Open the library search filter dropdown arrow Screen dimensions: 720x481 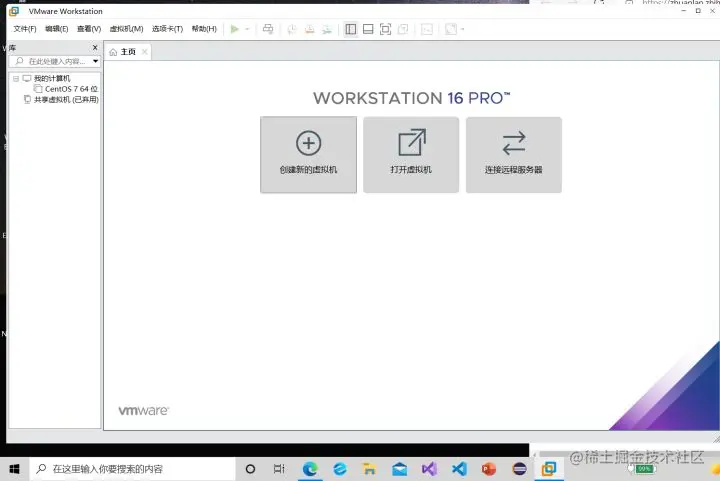[x=96, y=61]
